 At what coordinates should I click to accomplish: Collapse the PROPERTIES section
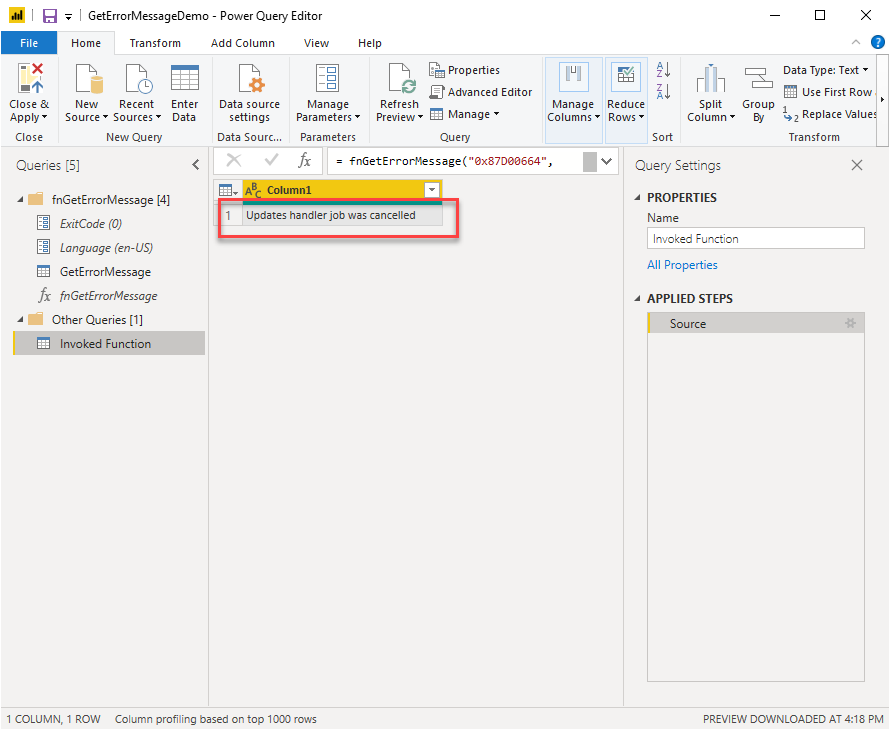pos(637,198)
